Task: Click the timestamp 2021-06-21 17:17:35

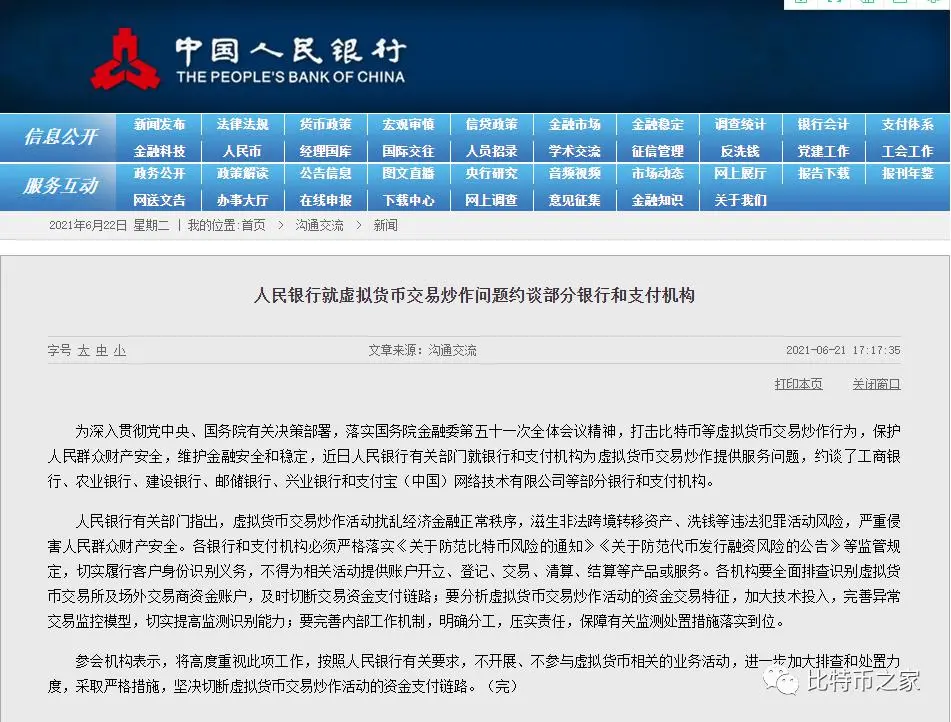Action: click(843, 351)
